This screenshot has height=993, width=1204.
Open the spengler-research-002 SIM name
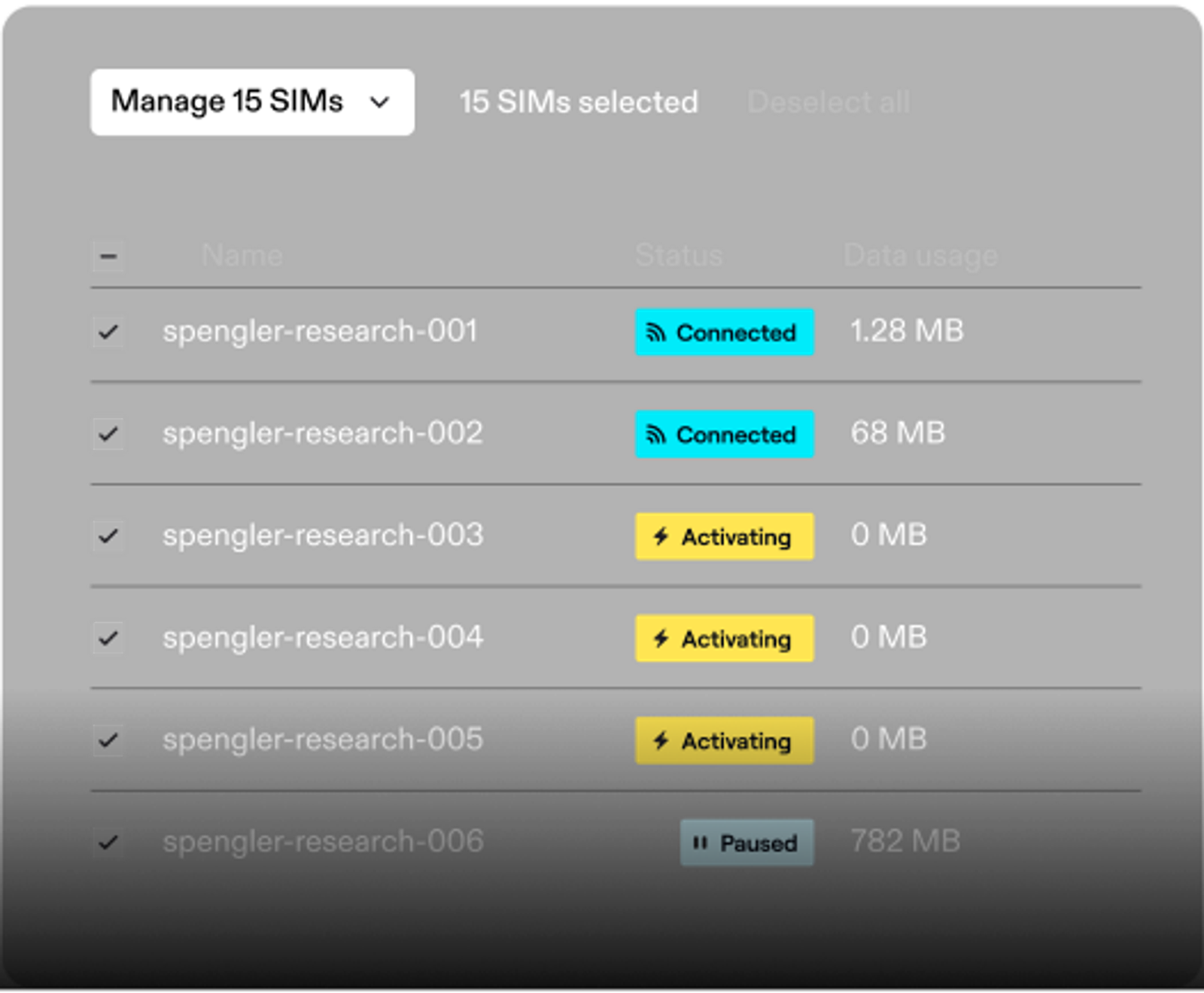pyautogui.click(x=323, y=434)
